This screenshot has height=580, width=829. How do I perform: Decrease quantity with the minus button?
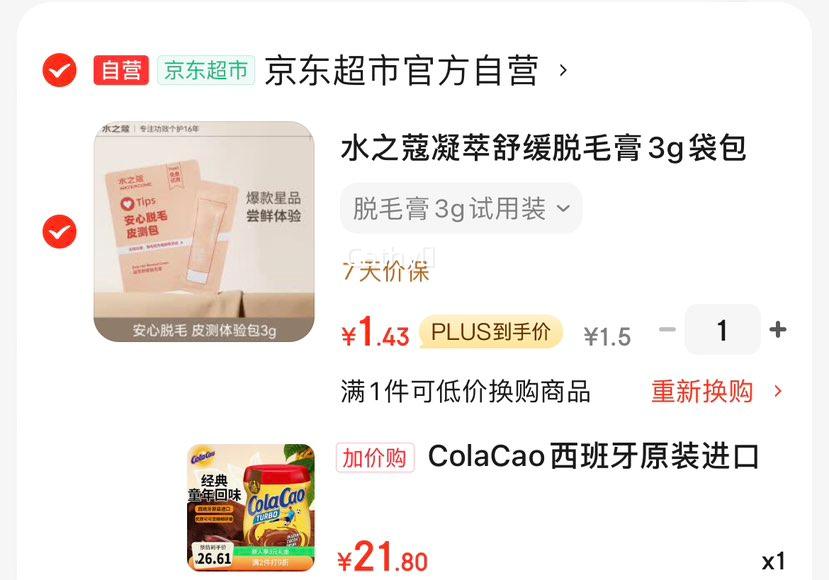(x=667, y=330)
